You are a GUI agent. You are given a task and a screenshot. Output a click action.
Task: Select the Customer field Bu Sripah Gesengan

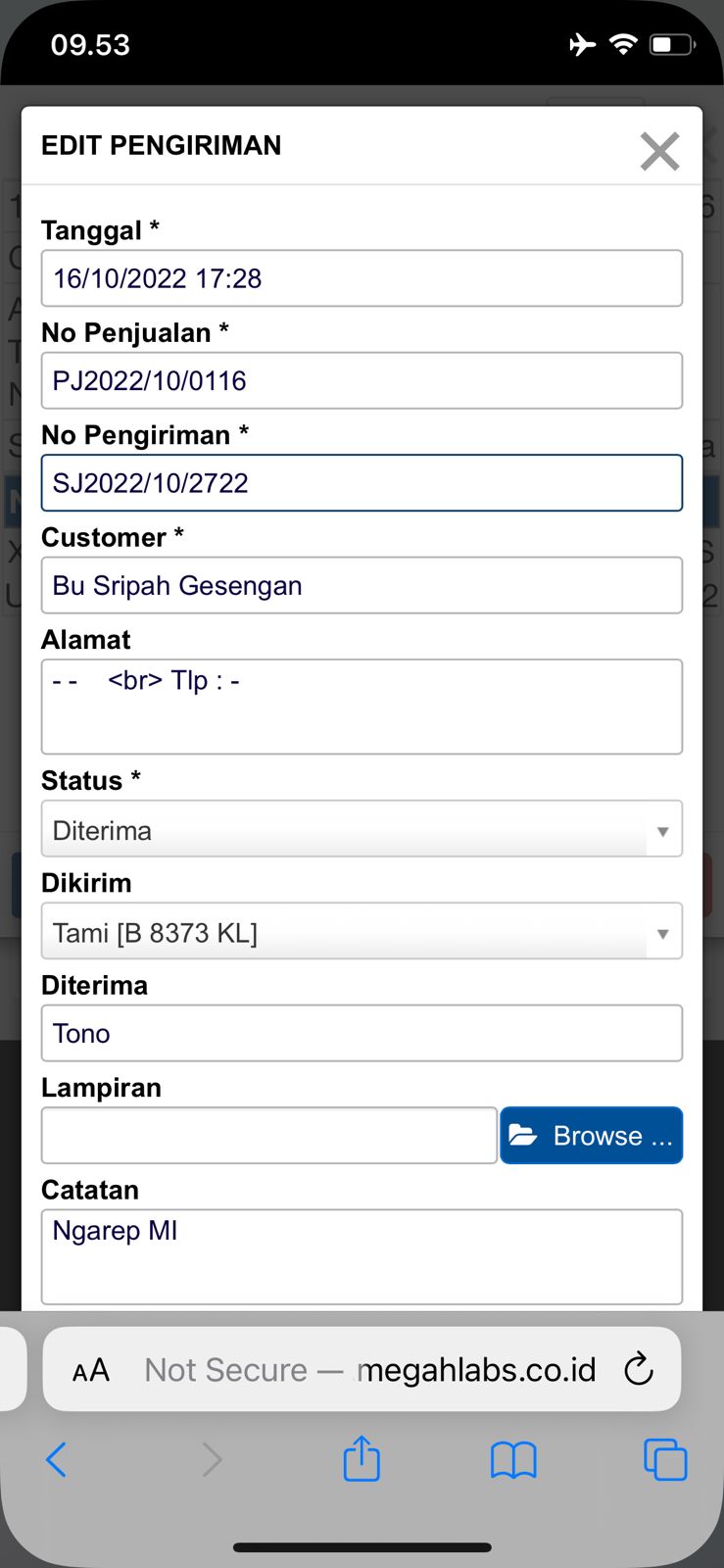tap(362, 585)
